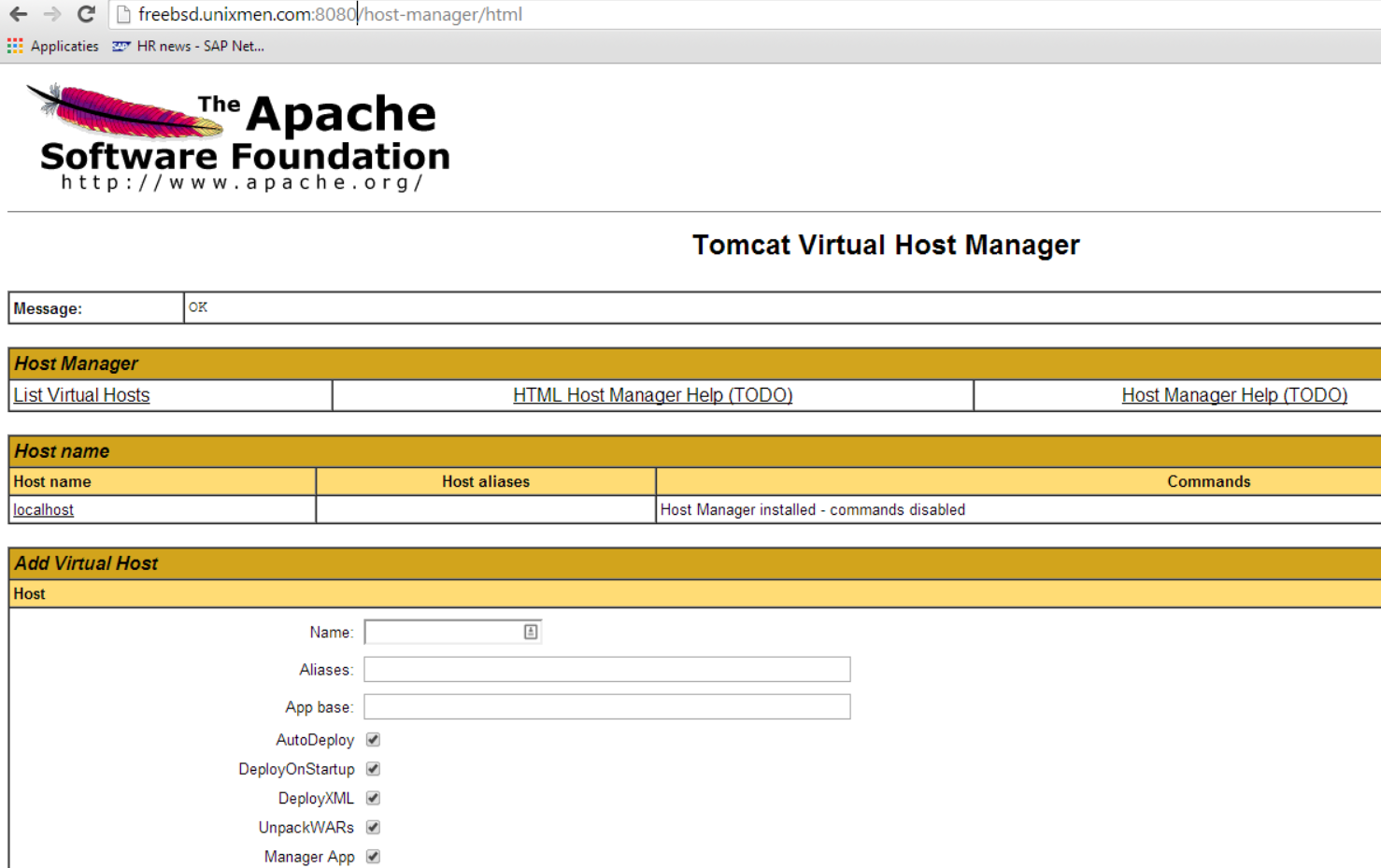This screenshot has height=868, width=1381.
Task: Click the browser address bar URL
Action: 330,14
